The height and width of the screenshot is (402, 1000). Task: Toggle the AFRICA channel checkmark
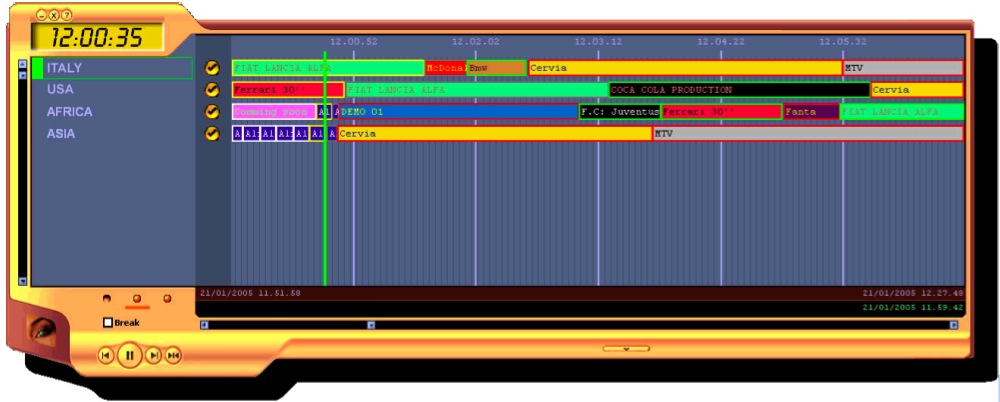[212, 112]
